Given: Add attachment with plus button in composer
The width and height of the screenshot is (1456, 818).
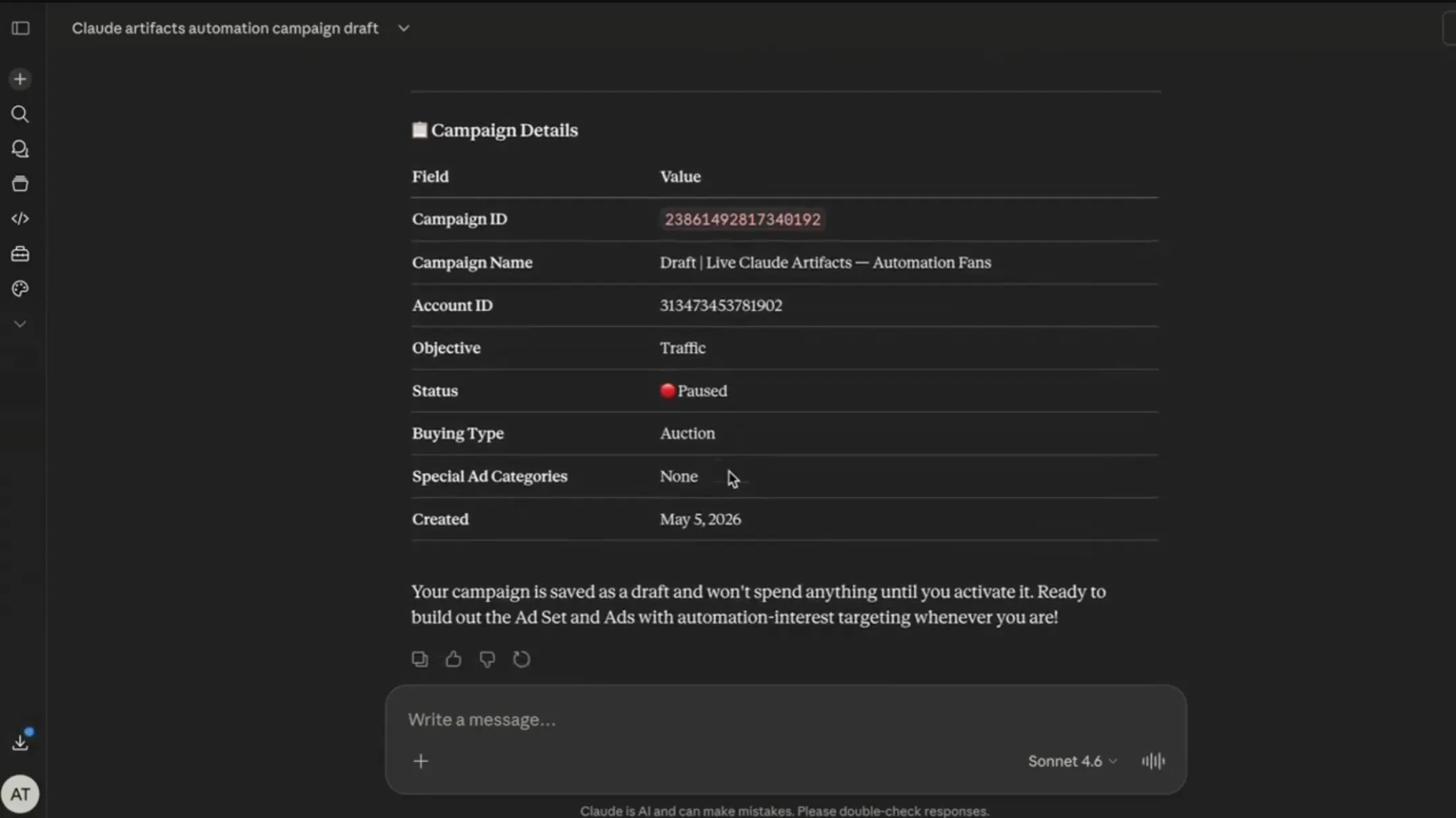Looking at the screenshot, I should tap(421, 761).
